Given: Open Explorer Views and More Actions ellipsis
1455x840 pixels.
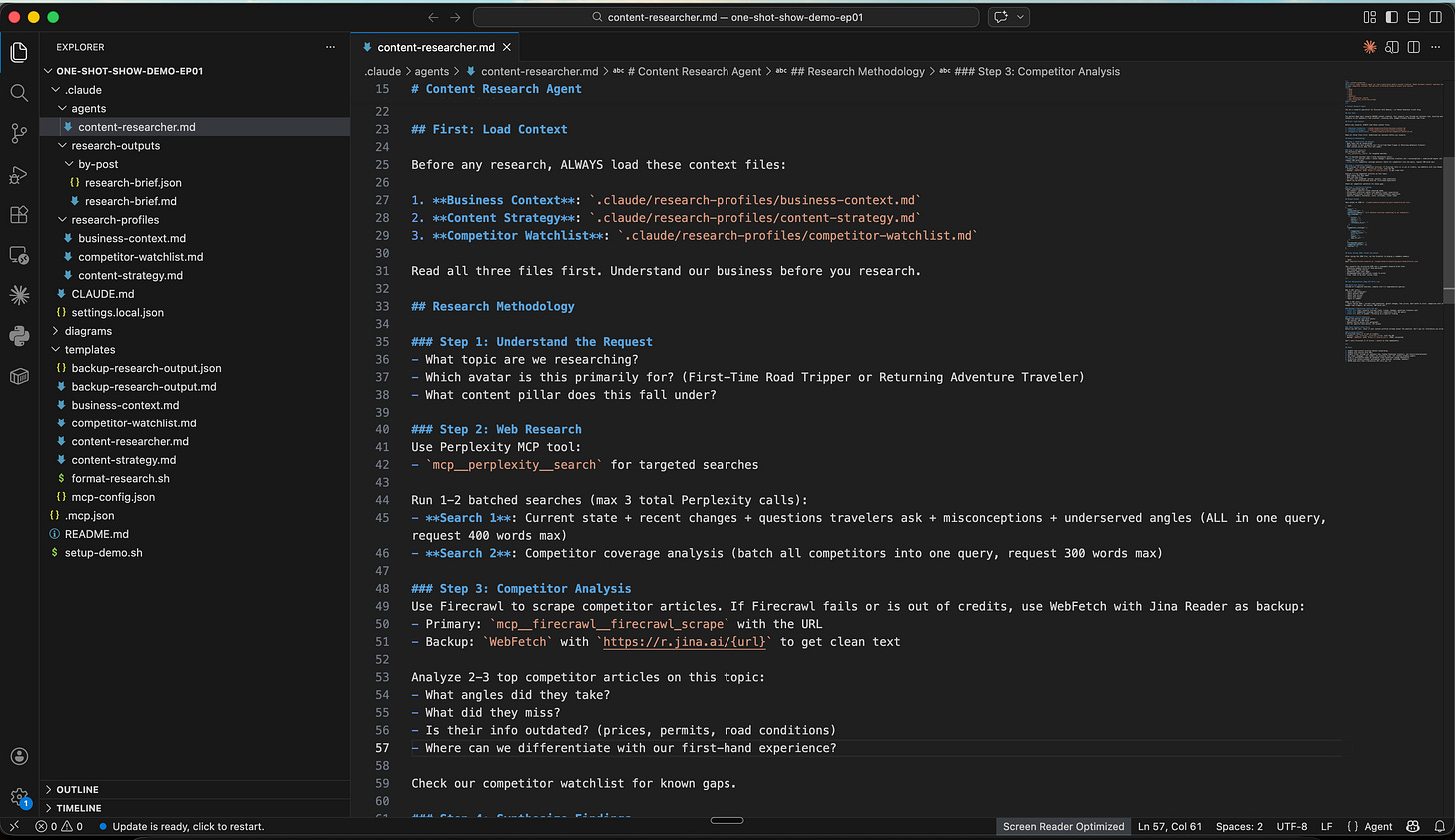Looking at the screenshot, I should click(331, 47).
